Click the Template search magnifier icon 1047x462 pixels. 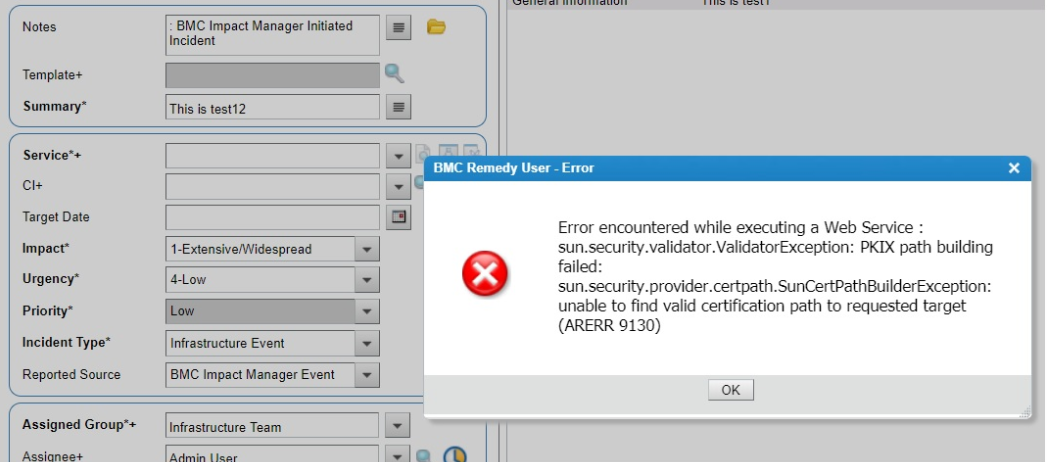point(395,73)
